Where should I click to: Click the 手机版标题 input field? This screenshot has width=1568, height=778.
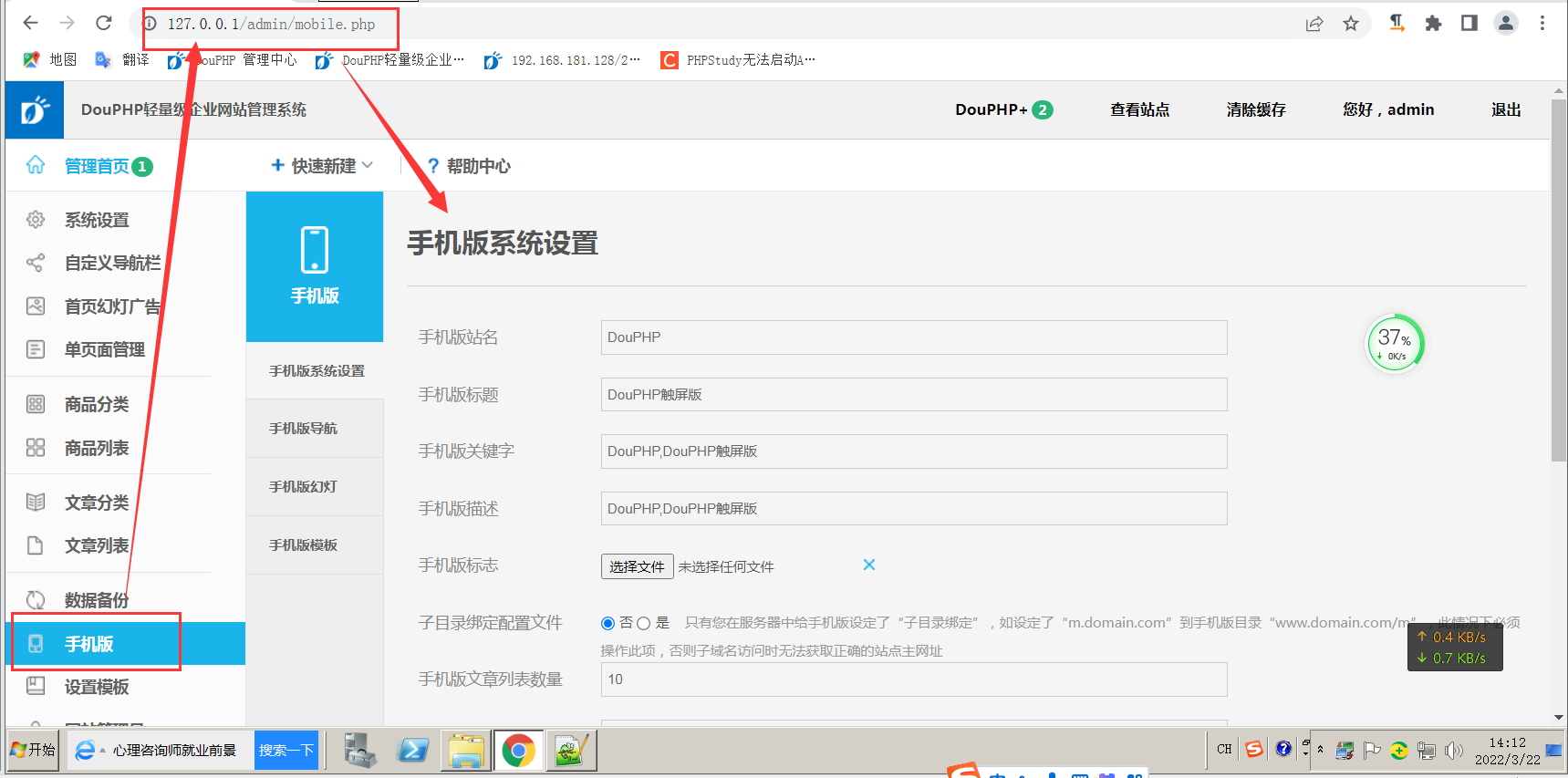click(x=914, y=395)
